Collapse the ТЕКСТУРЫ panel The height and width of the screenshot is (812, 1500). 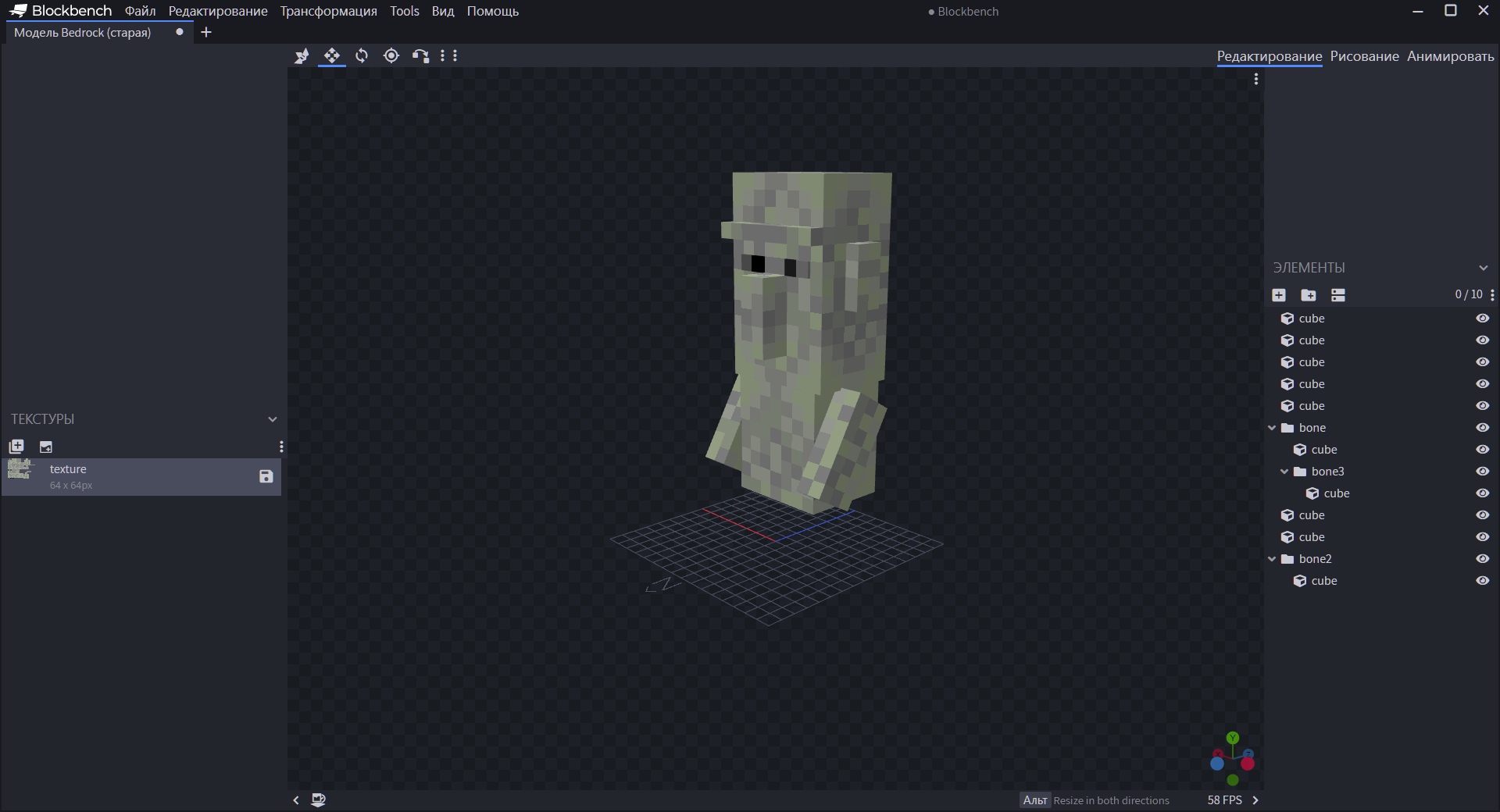(x=272, y=419)
